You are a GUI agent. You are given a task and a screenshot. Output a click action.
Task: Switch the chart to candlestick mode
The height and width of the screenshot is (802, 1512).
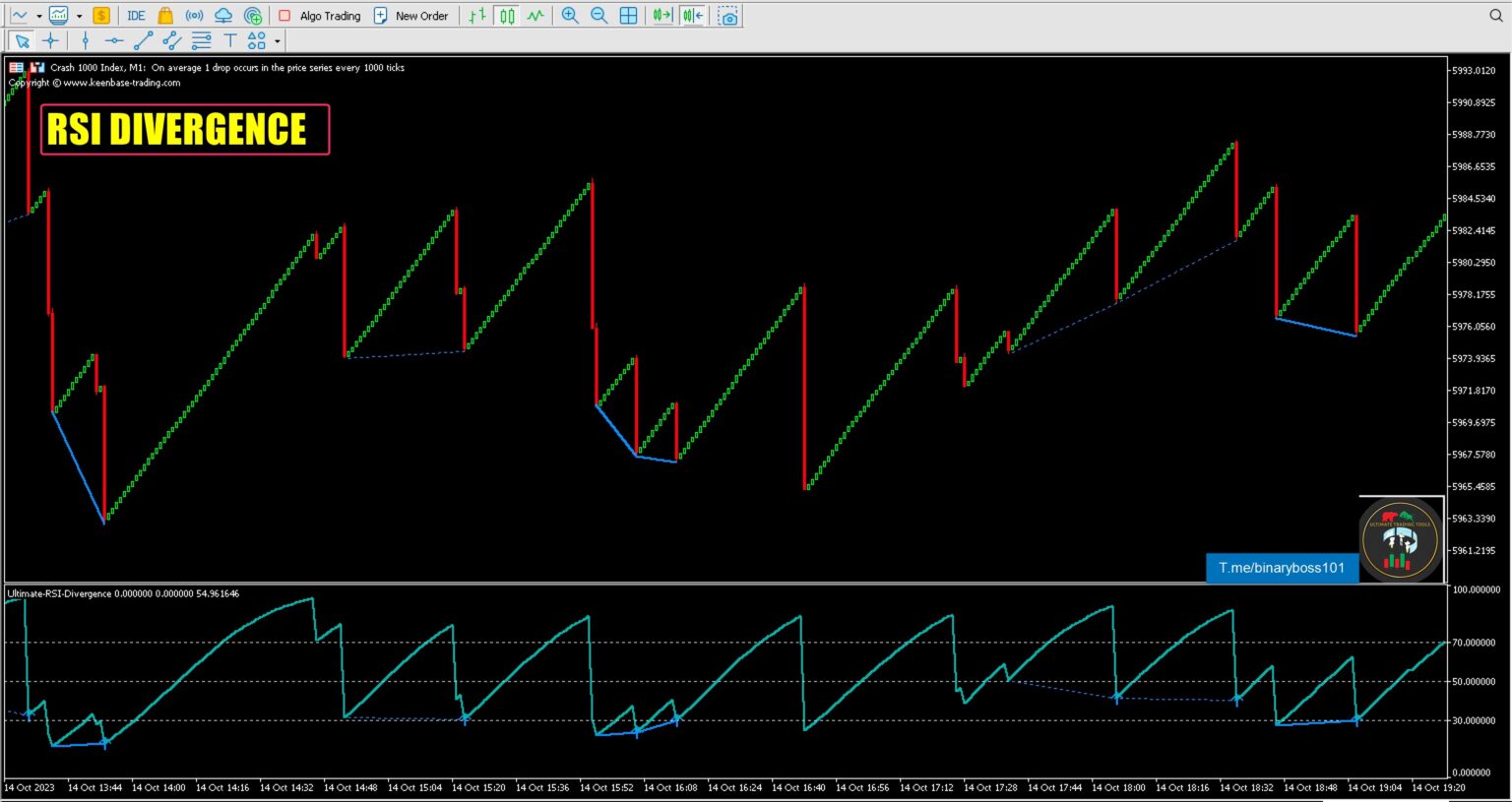[505, 15]
